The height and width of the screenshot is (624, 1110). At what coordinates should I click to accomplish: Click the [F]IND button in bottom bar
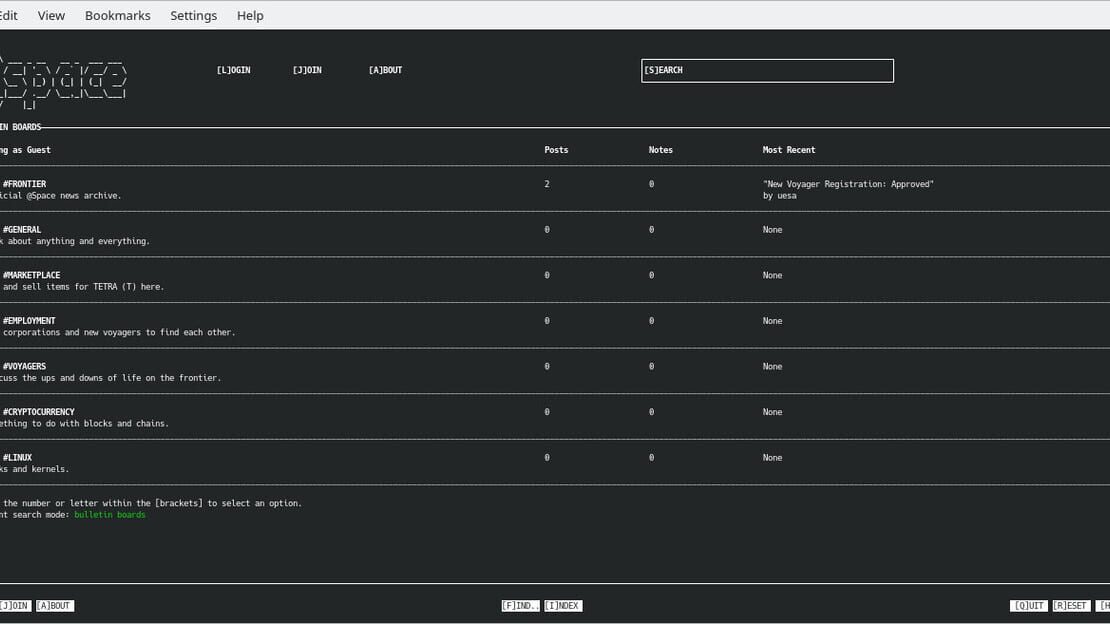coord(520,606)
